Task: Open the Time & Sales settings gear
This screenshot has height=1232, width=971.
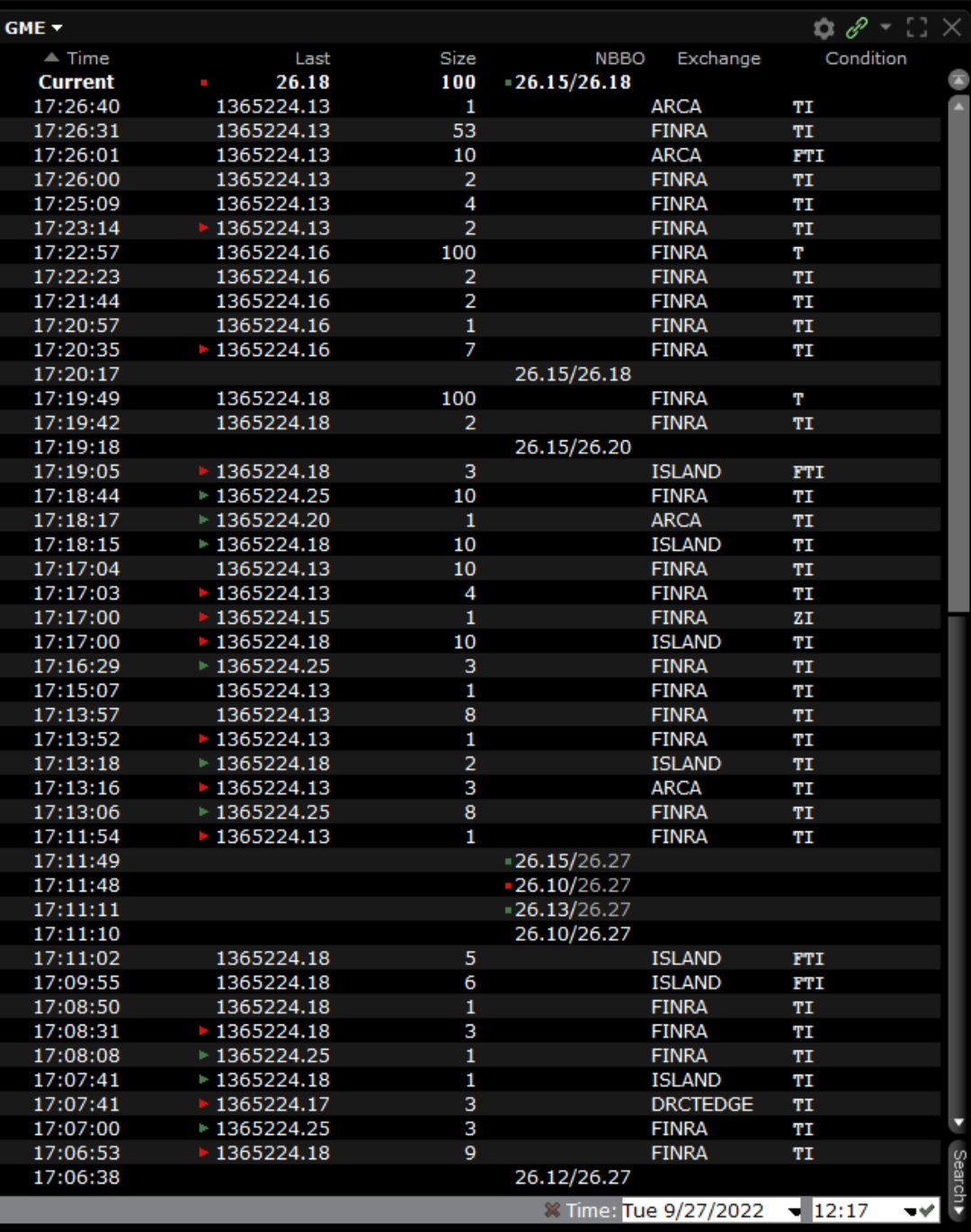Action: tap(824, 28)
